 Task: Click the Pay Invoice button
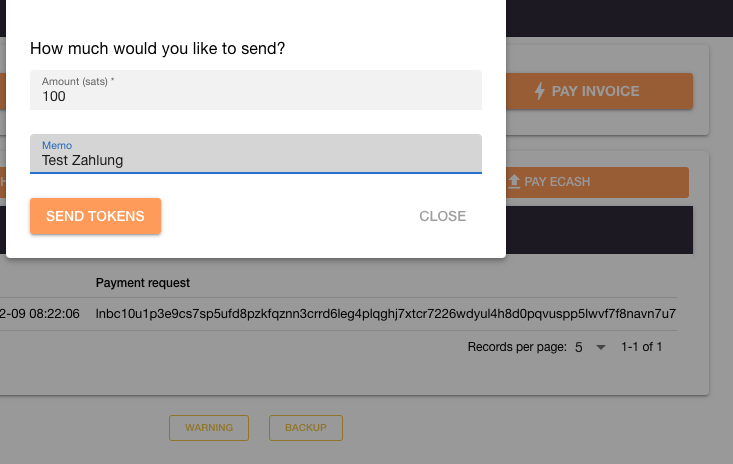(599, 91)
